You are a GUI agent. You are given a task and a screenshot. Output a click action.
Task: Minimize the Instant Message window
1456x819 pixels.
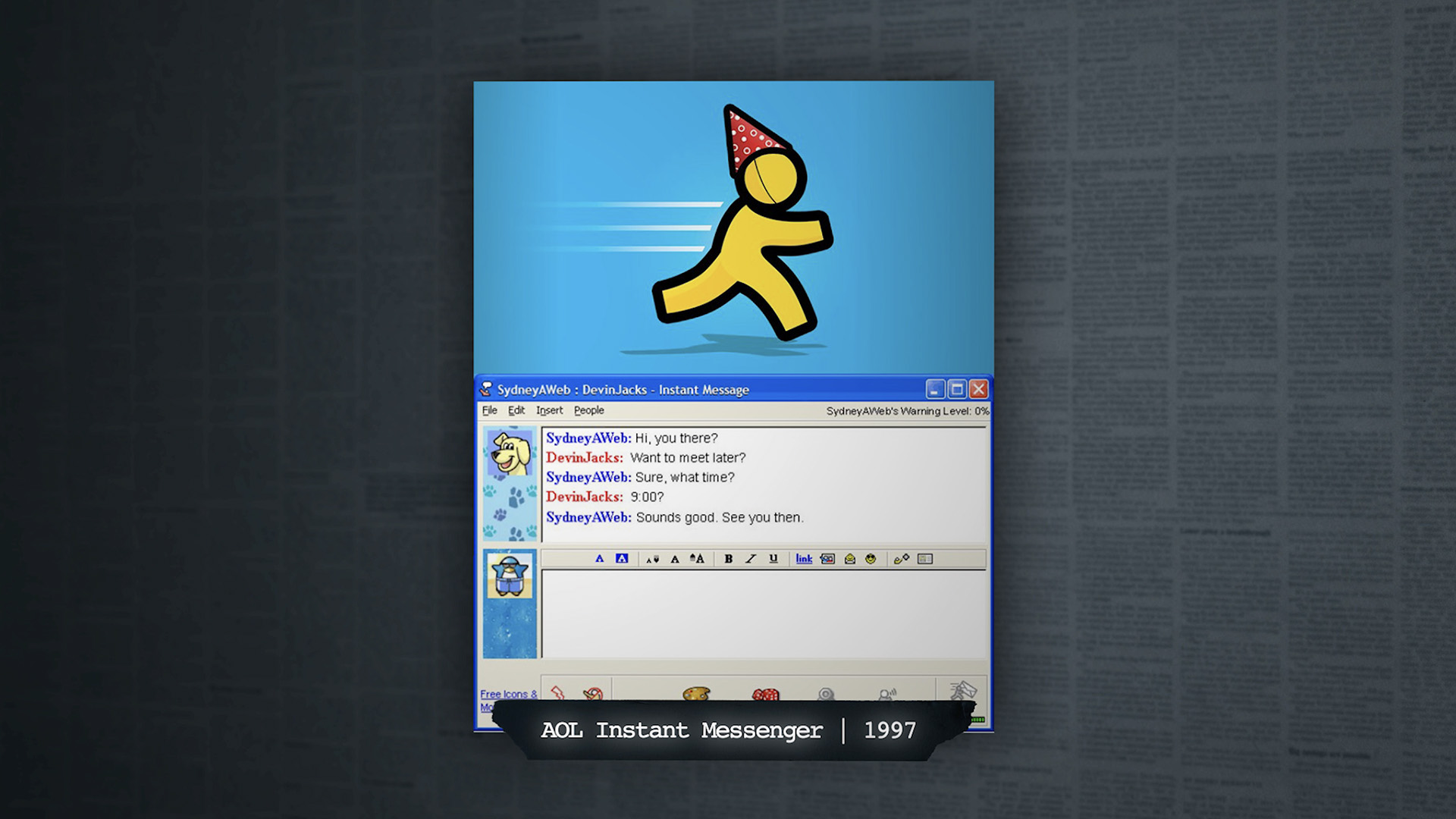click(935, 389)
